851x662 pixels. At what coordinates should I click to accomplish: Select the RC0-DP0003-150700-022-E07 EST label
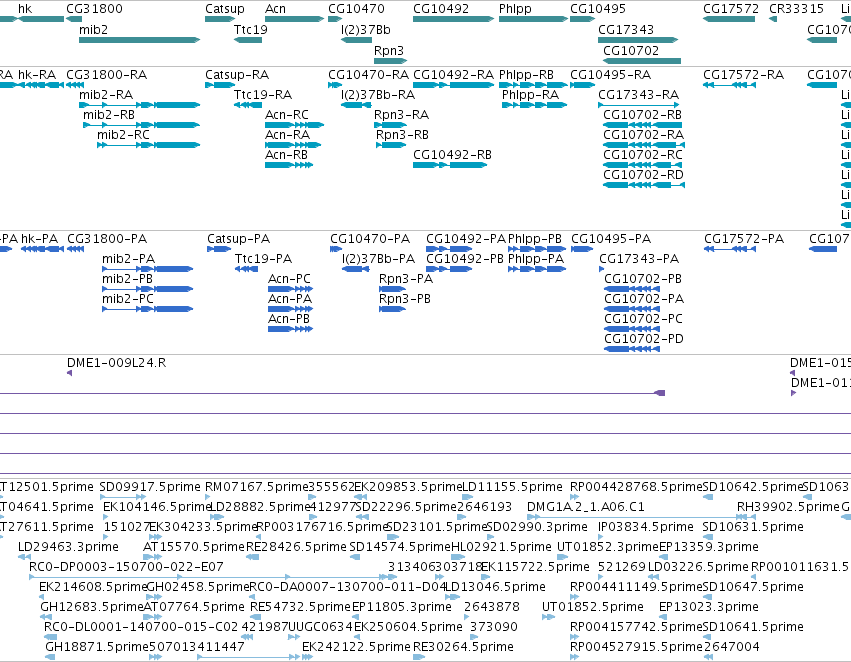point(126,567)
